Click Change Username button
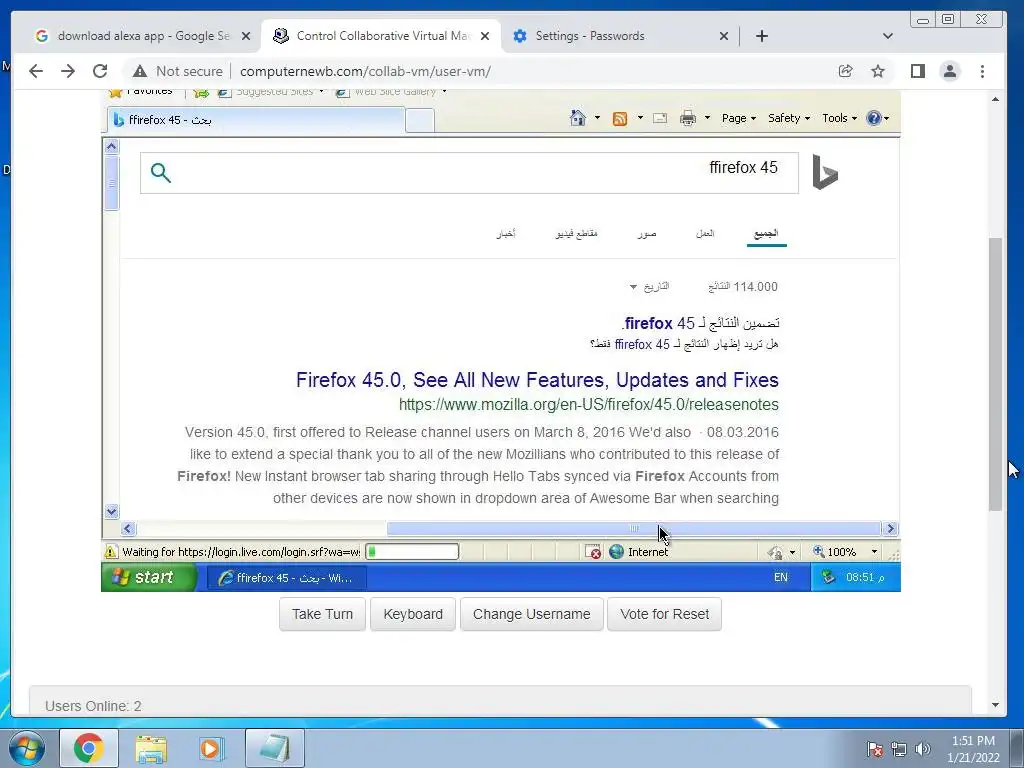The image size is (1024, 768). 532,614
